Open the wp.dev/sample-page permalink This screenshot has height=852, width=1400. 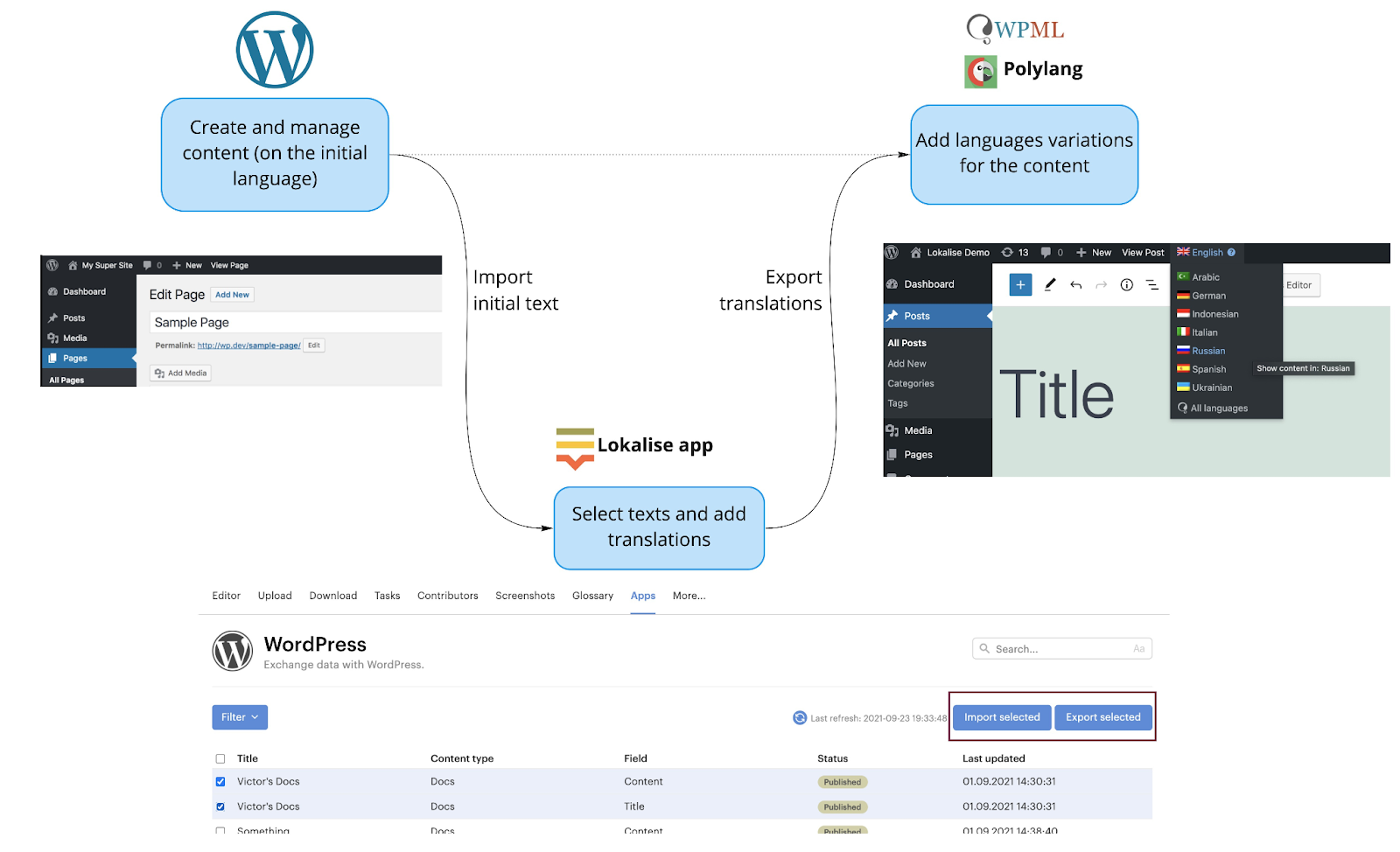tap(249, 346)
